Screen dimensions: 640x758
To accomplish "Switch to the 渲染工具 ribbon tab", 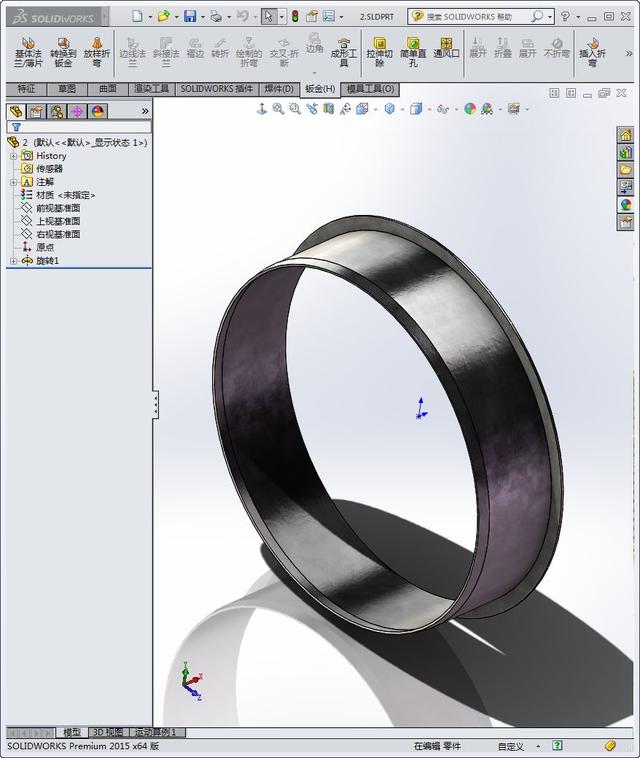I will pyautogui.click(x=152, y=89).
